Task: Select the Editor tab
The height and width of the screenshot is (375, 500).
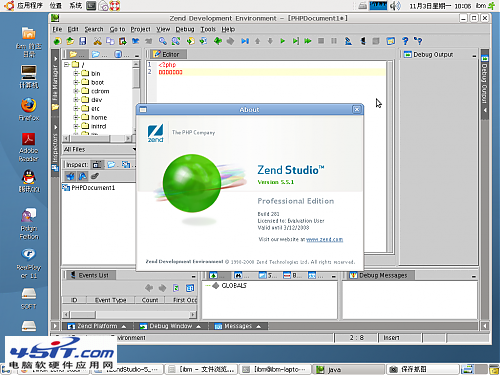Action: point(168,54)
